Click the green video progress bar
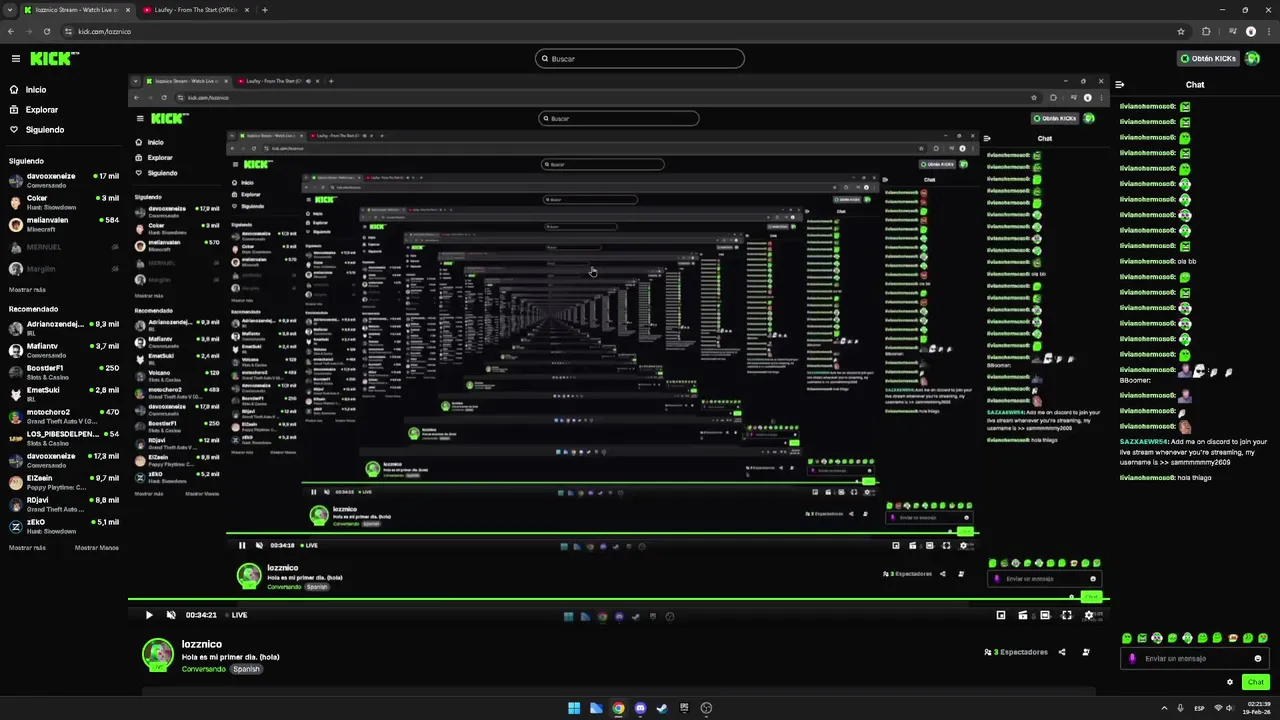 pyautogui.click(x=618, y=600)
